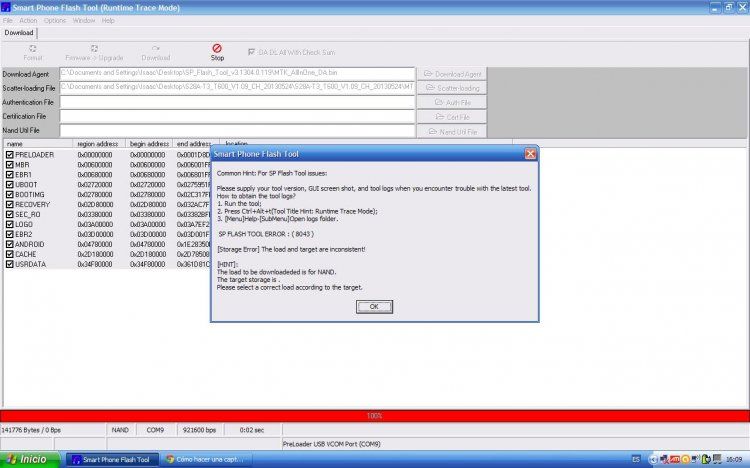
Task: Uncheck the EBR1 partition checkbox
Action: click(10, 175)
